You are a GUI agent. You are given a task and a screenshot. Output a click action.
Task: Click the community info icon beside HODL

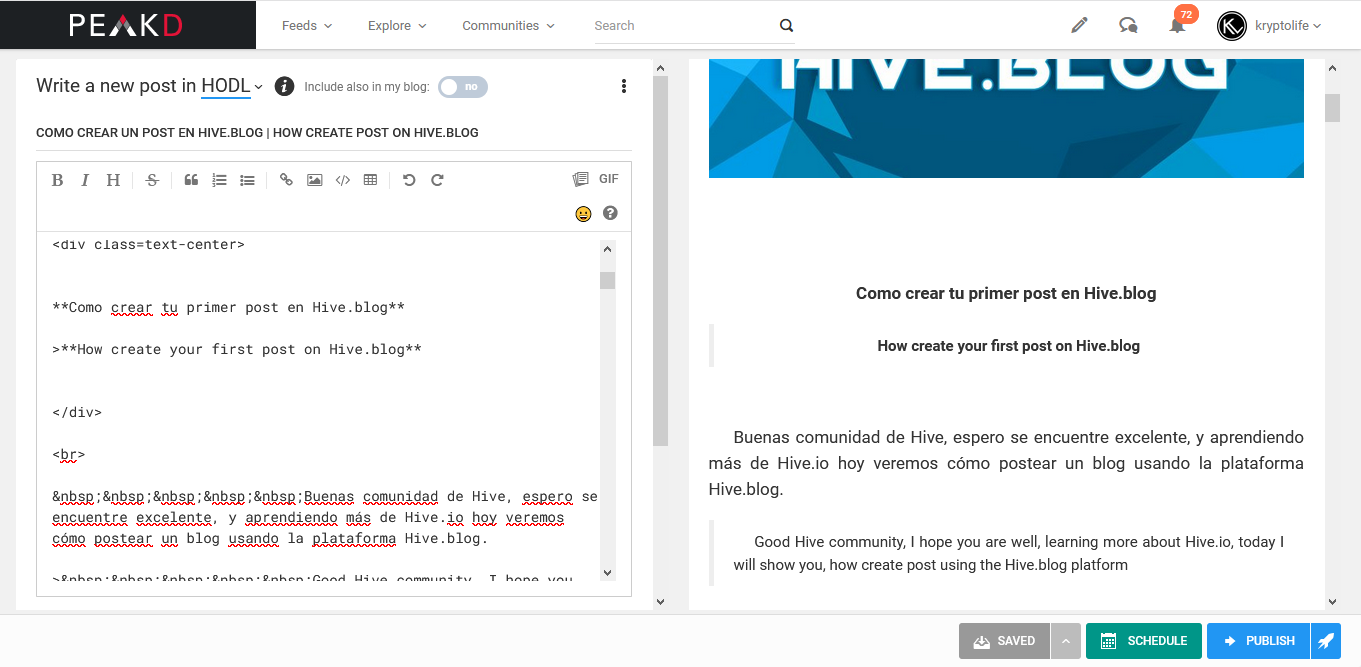pyautogui.click(x=284, y=86)
